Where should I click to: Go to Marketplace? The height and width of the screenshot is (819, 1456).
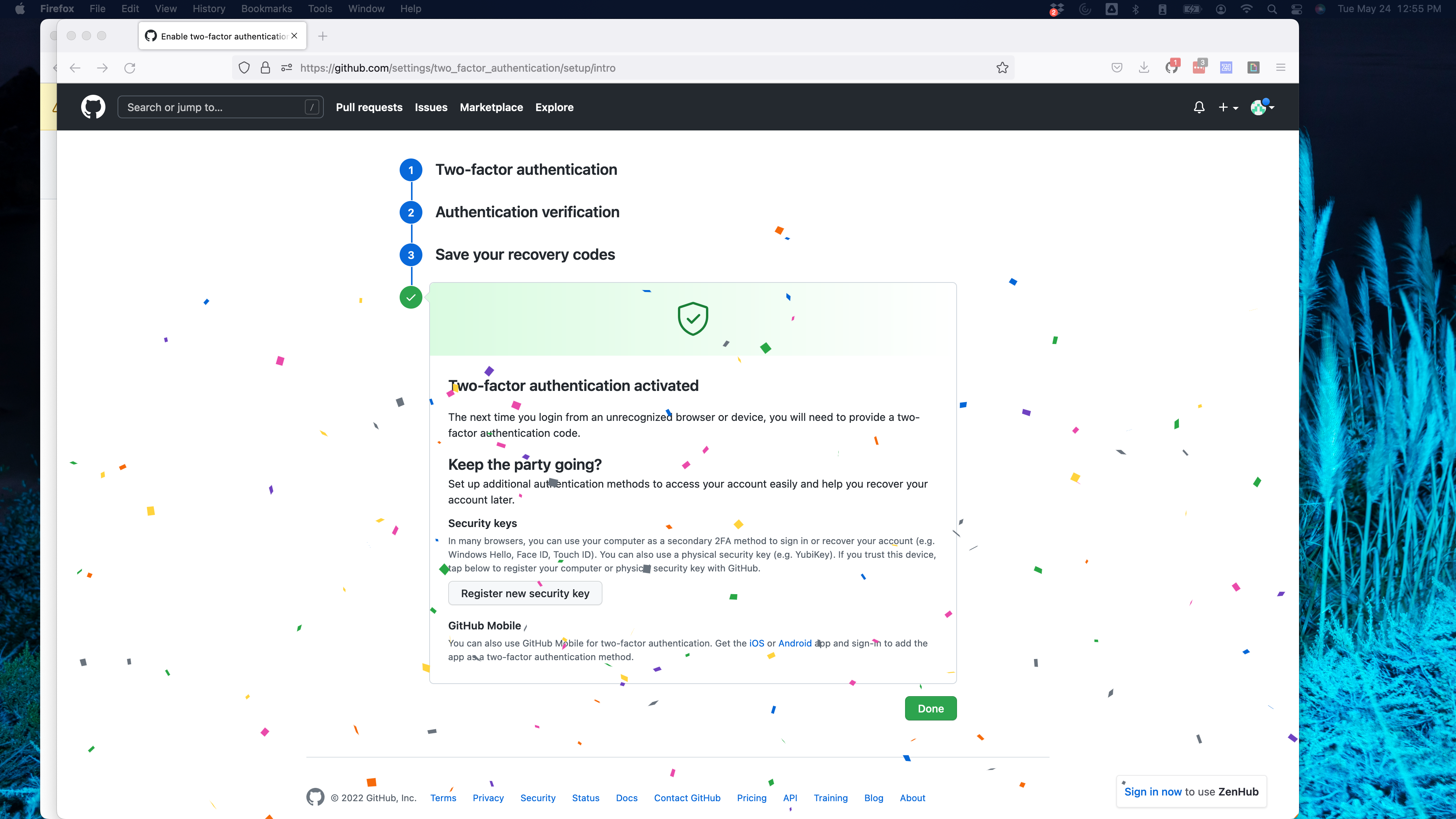[x=491, y=107]
